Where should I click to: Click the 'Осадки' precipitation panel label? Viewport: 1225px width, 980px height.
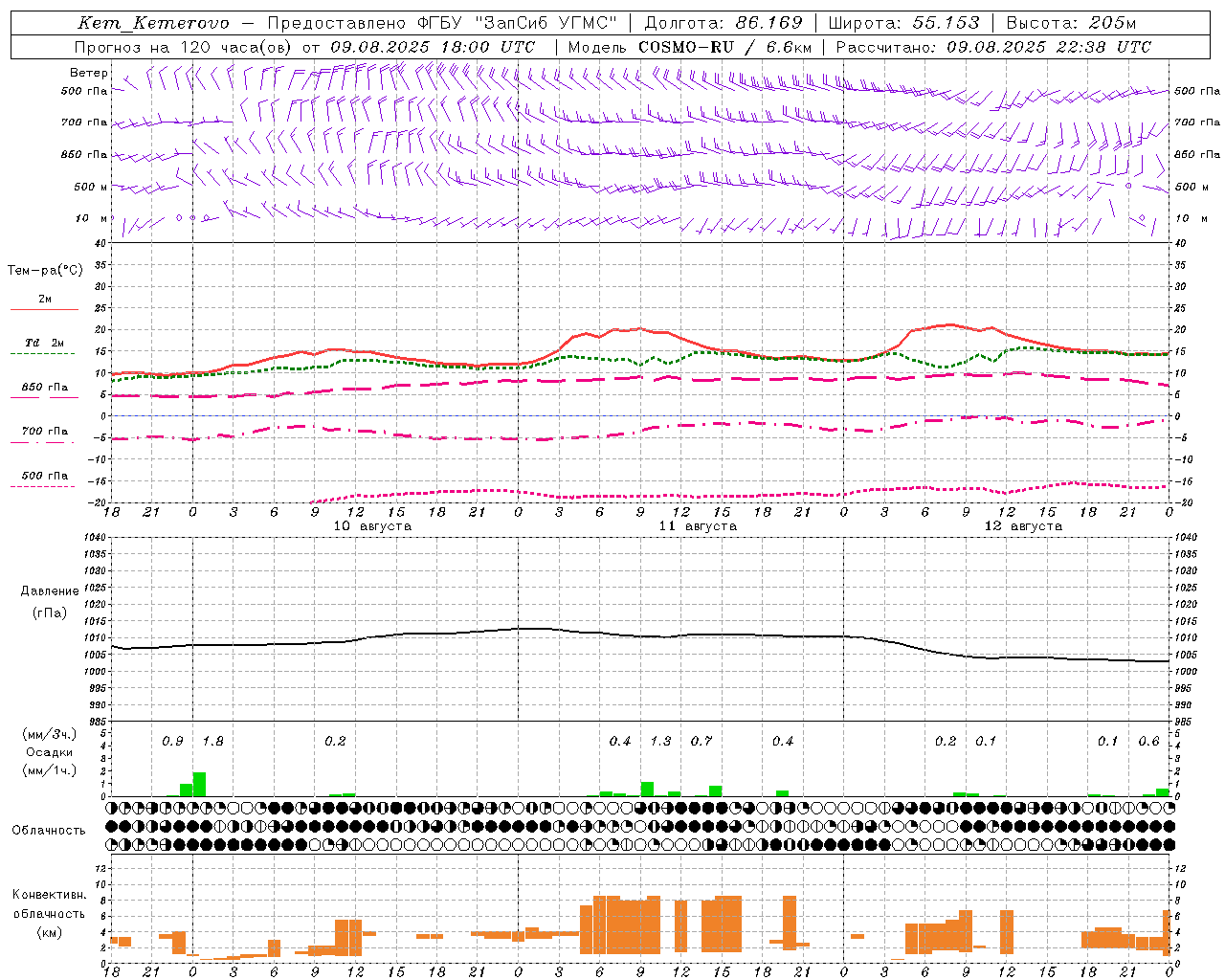50,752
